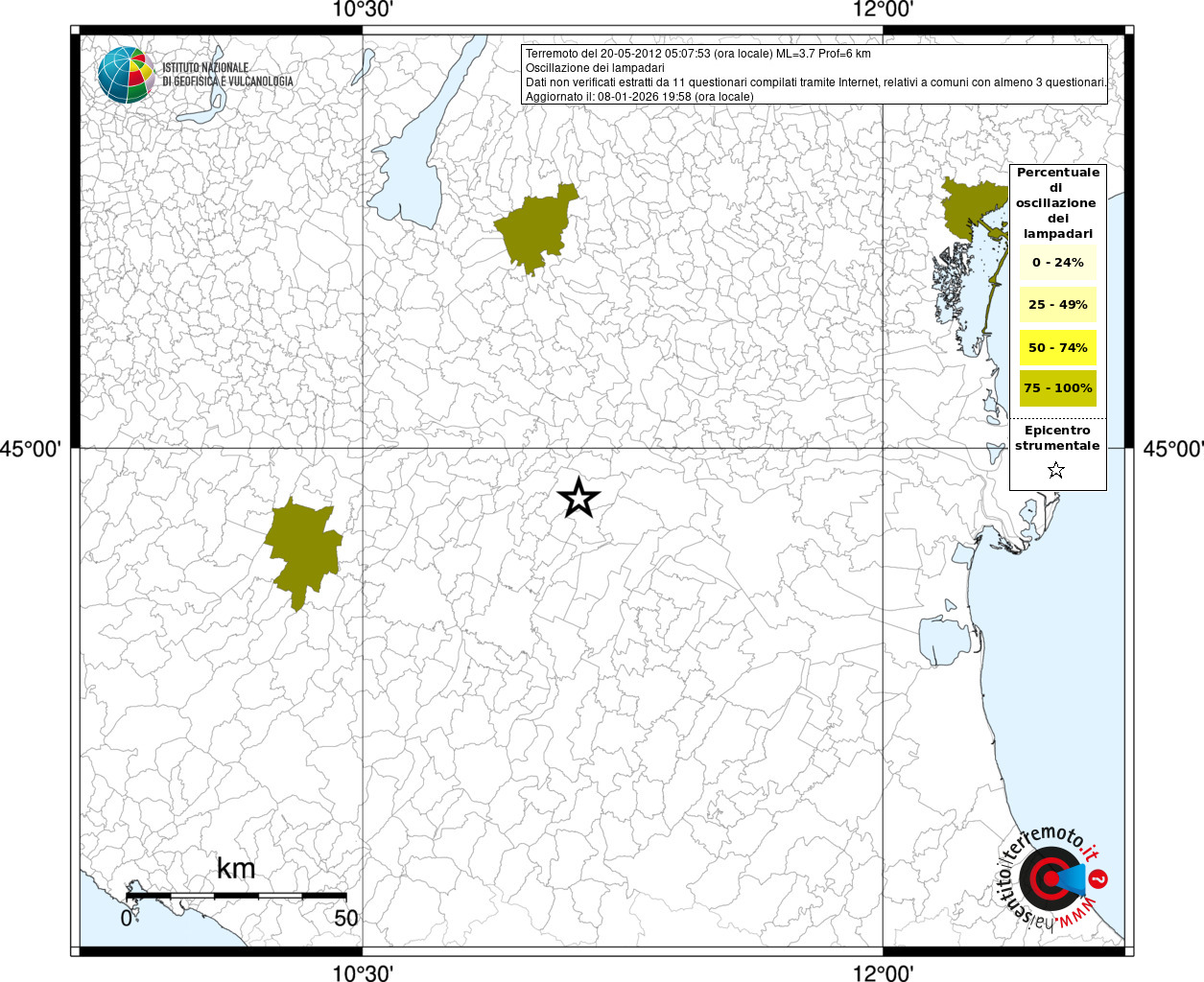Click the bottom 12°00' longitude label
Screen dimensions: 1204x982
tap(883, 973)
